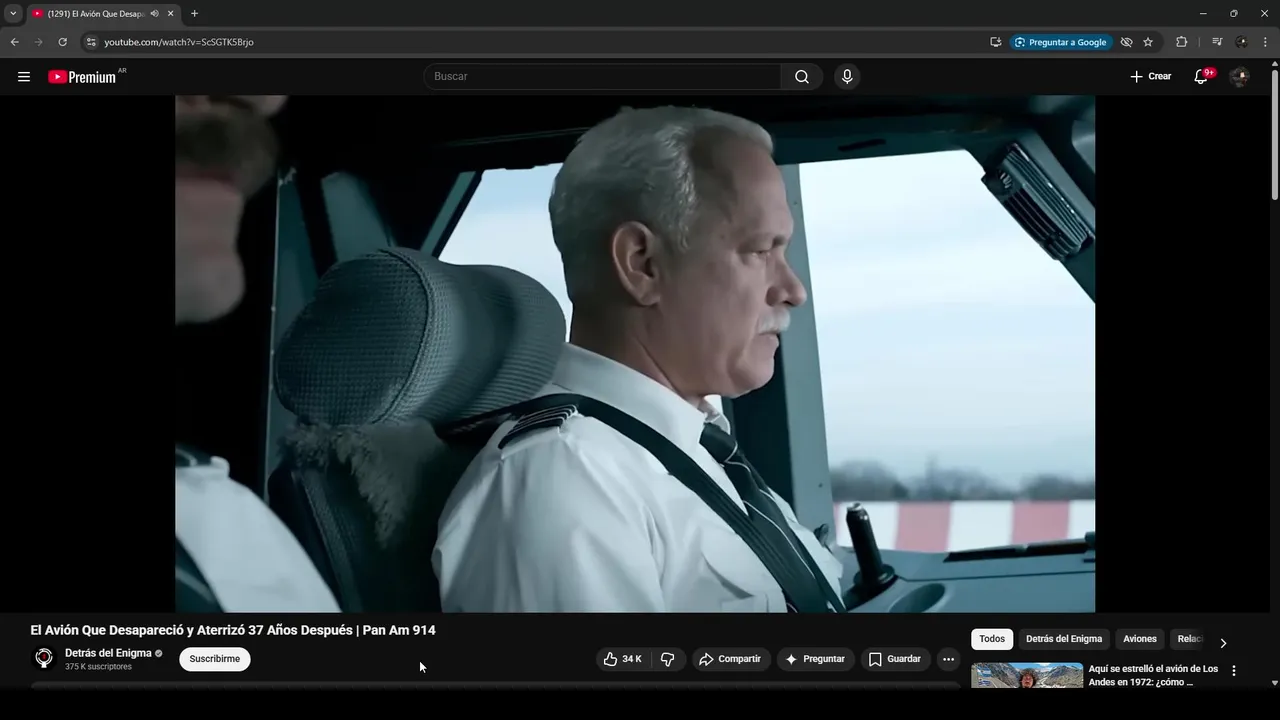Click the magnifier search button
This screenshot has width=1280, height=720.
coord(802,77)
